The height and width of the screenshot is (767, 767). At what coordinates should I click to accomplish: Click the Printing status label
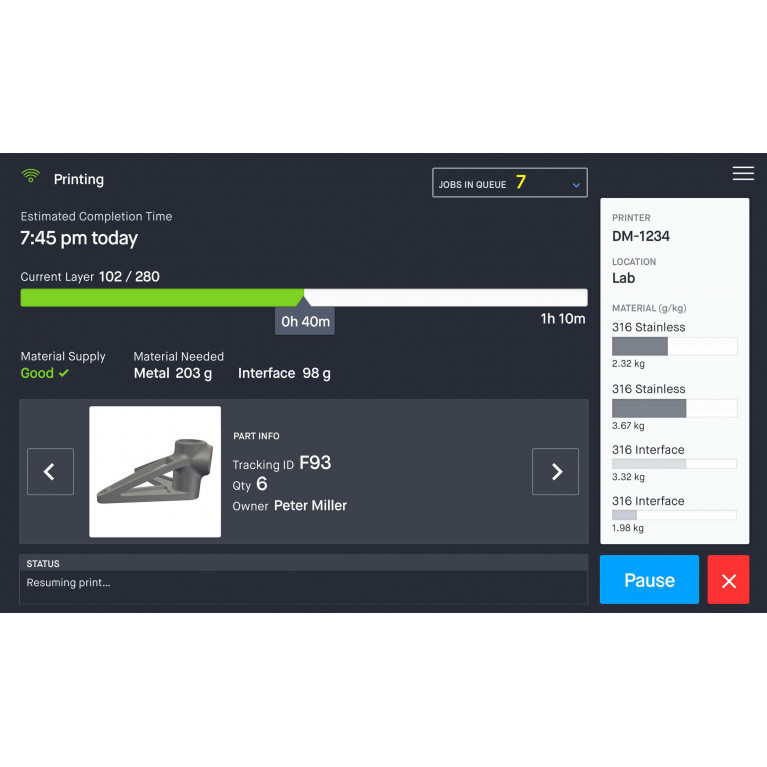[79, 180]
